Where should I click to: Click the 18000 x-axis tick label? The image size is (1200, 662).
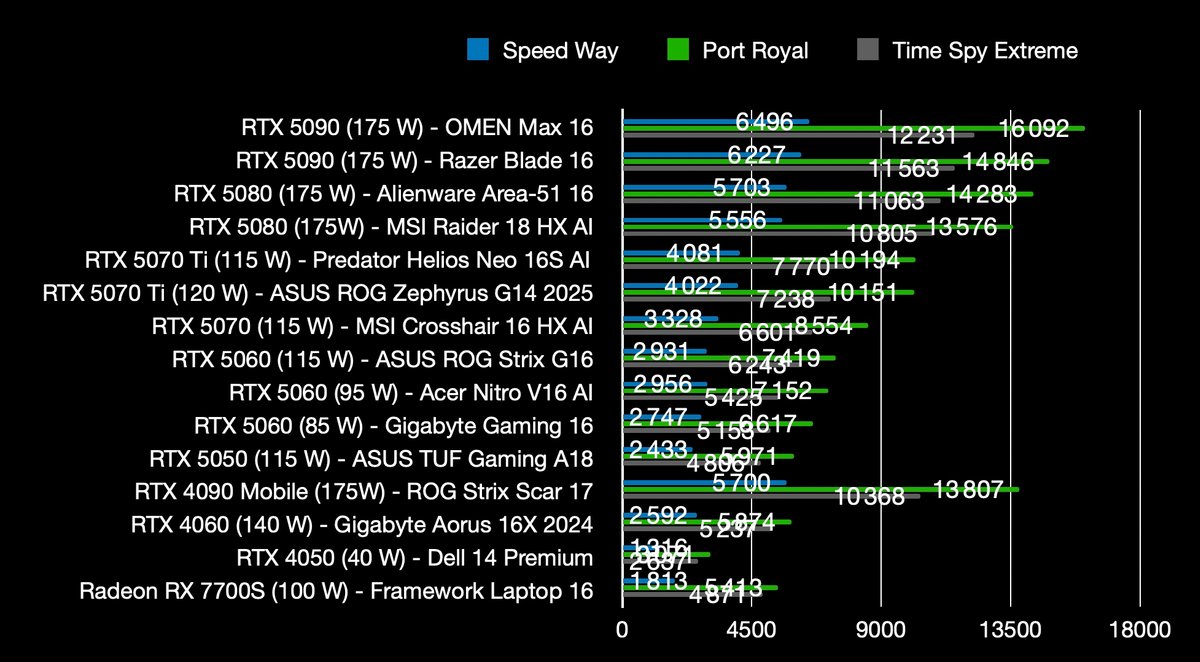(1140, 630)
